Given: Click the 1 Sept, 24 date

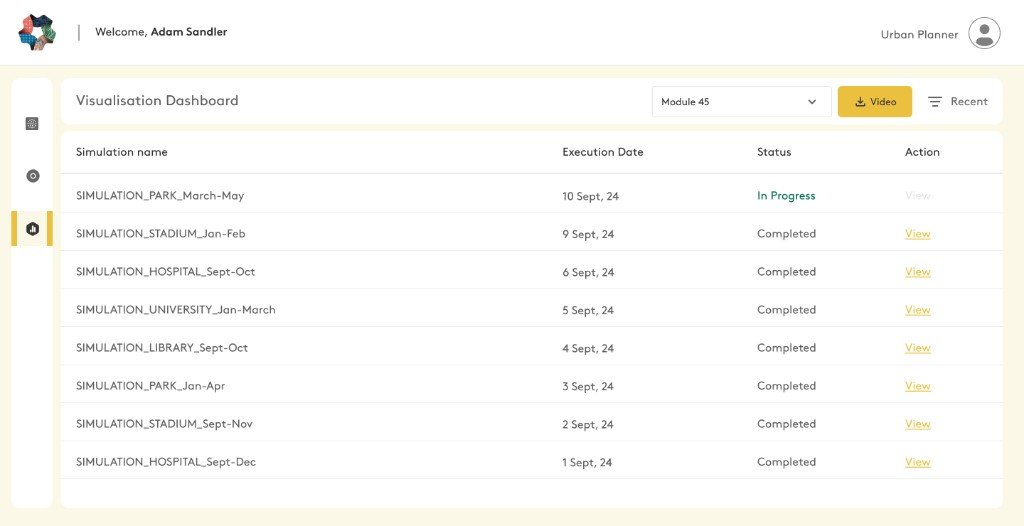Looking at the screenshot, I should tap(587, 463).
